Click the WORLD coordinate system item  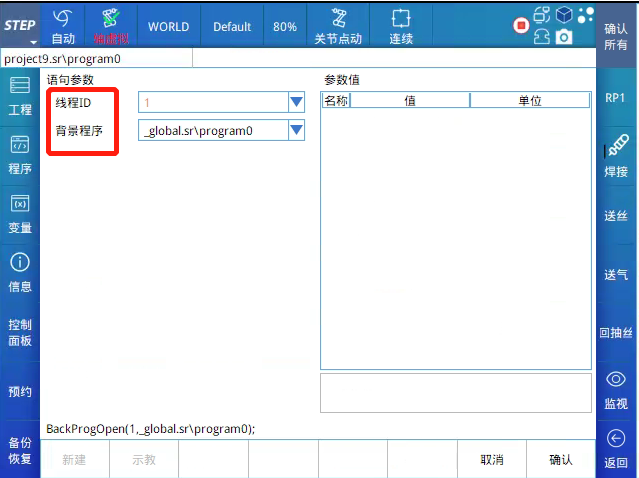(168, 26)
